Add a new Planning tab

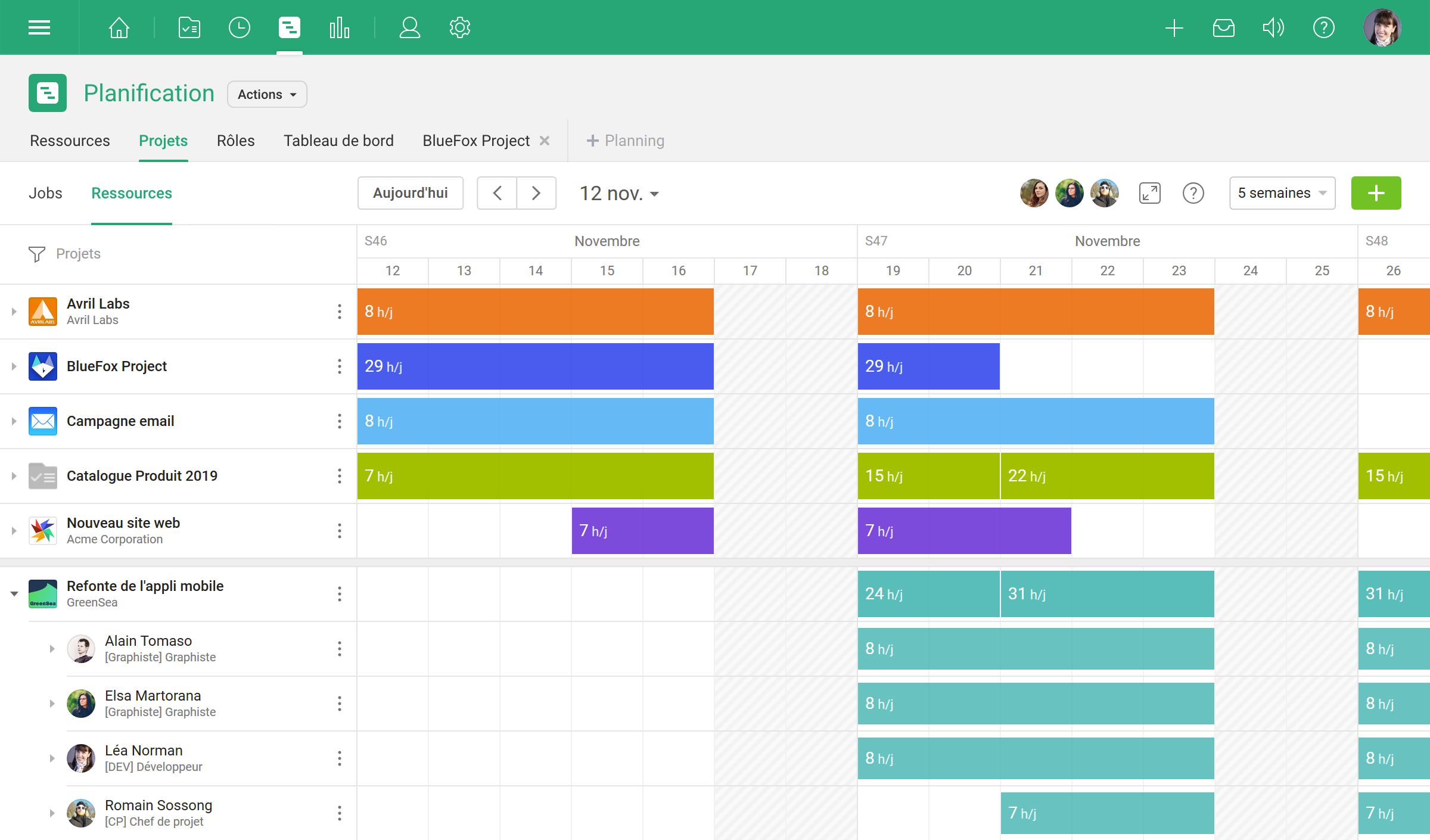626,141
